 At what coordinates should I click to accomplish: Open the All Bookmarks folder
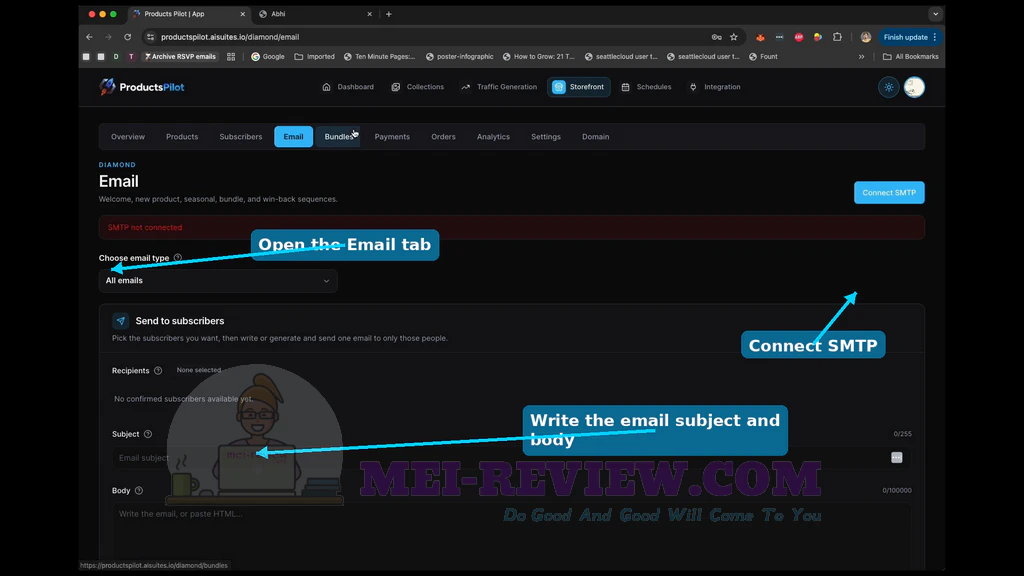910,57
